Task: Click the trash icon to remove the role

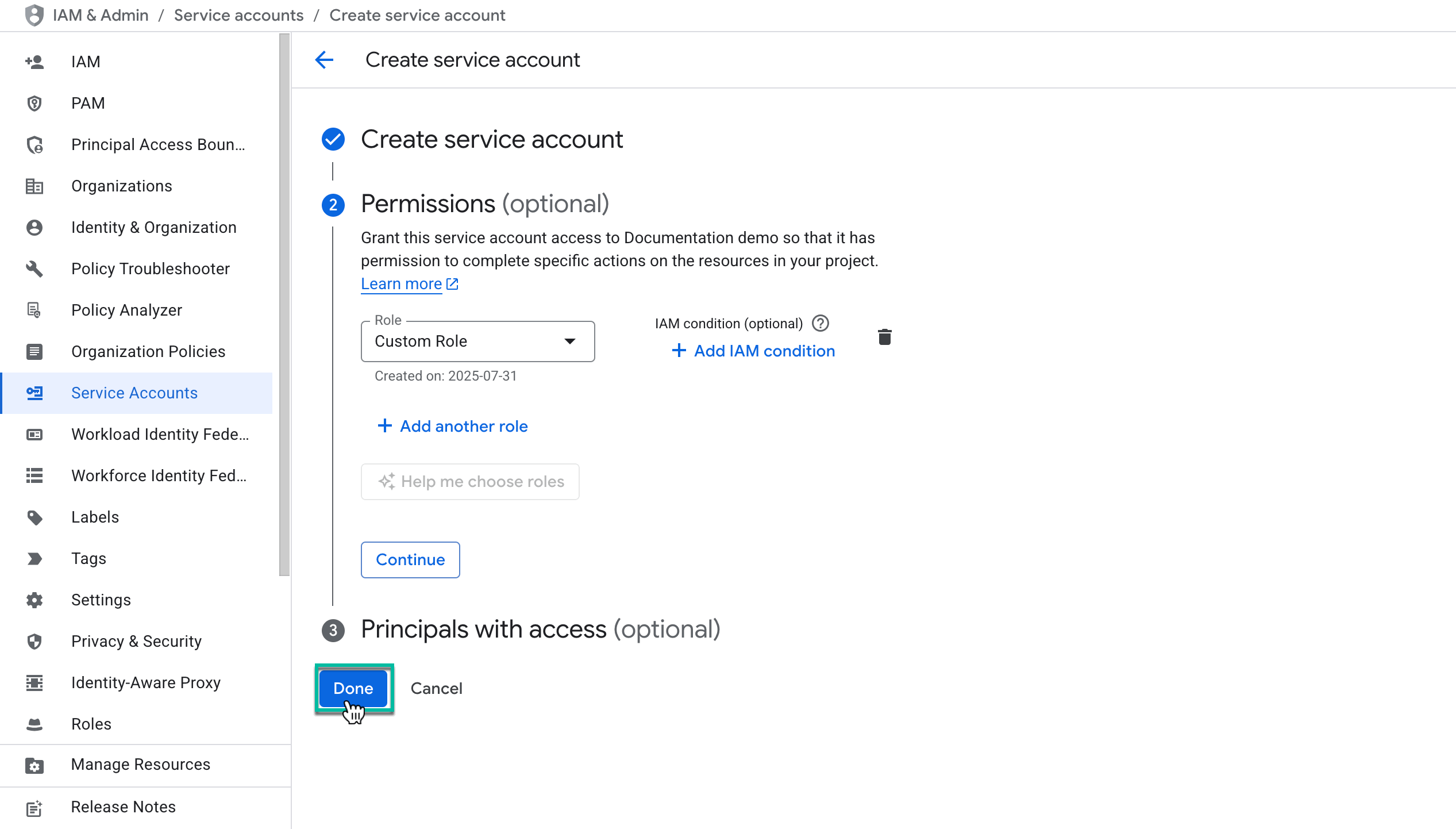Action: [884, 337]
